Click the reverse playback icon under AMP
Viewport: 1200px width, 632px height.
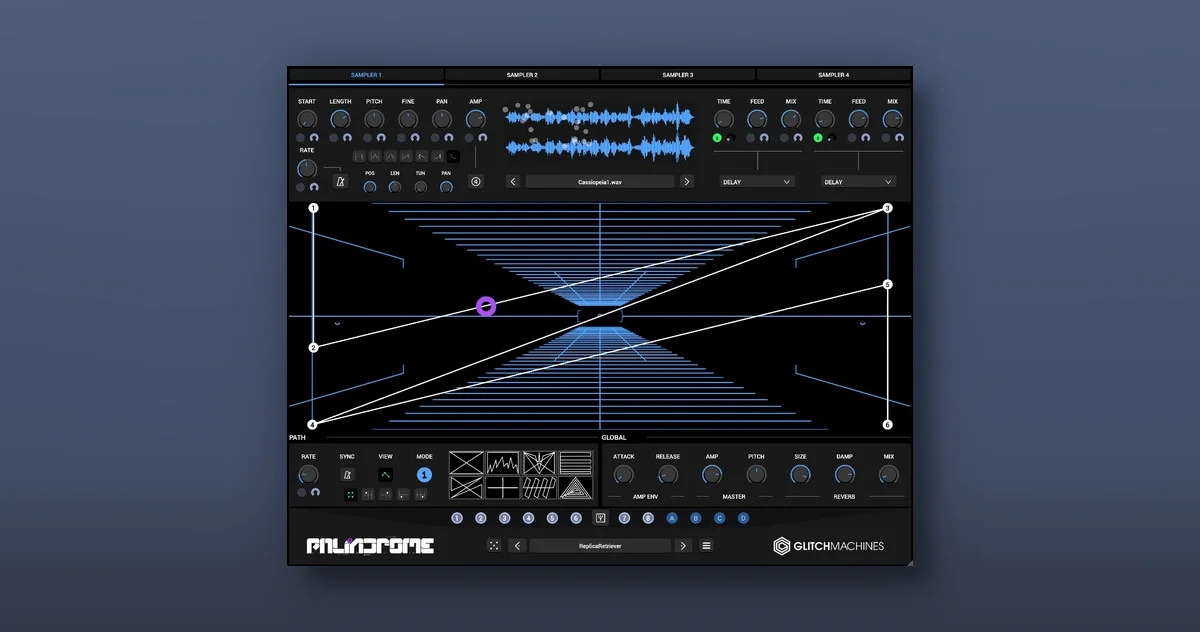click(476, 181)
